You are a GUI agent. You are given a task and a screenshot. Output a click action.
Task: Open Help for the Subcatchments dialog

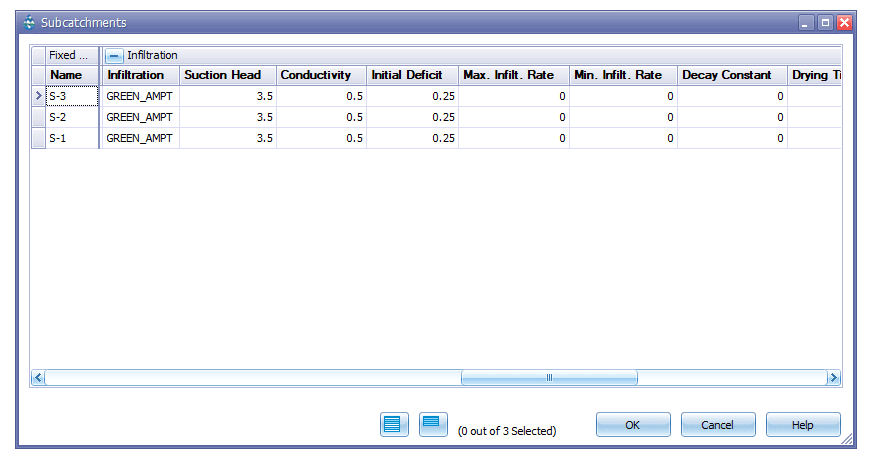(802, 425)
